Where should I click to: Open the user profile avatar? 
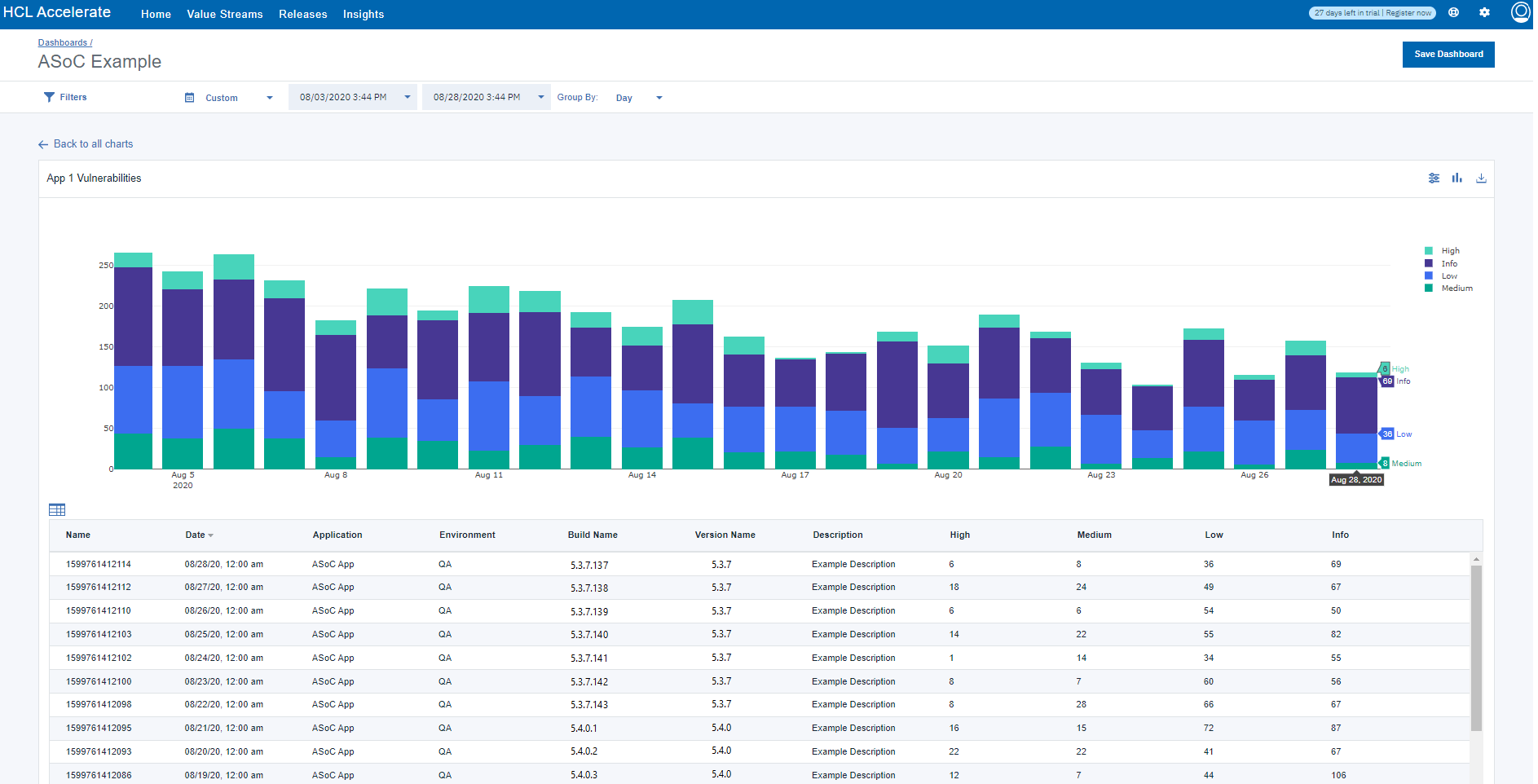(1520, 12)
